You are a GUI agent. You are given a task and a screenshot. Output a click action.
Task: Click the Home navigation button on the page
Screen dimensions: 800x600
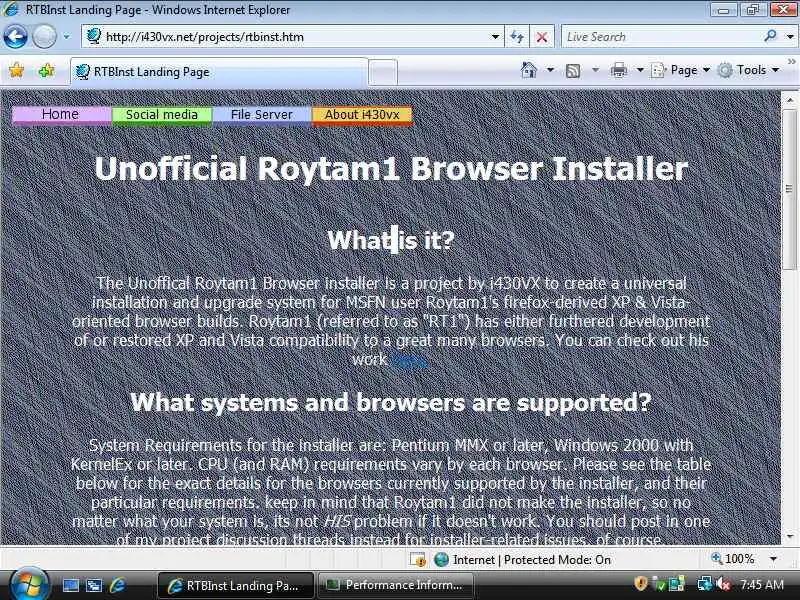coord(62,115)
